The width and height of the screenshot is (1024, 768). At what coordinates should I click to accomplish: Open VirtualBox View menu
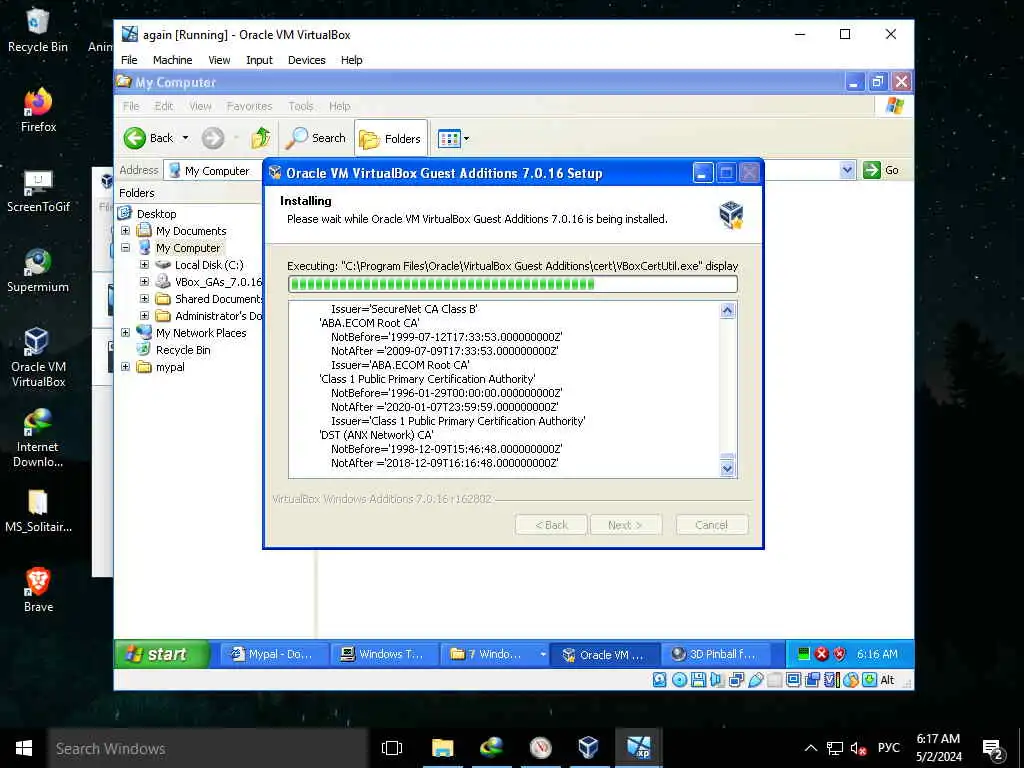[219, 60]
